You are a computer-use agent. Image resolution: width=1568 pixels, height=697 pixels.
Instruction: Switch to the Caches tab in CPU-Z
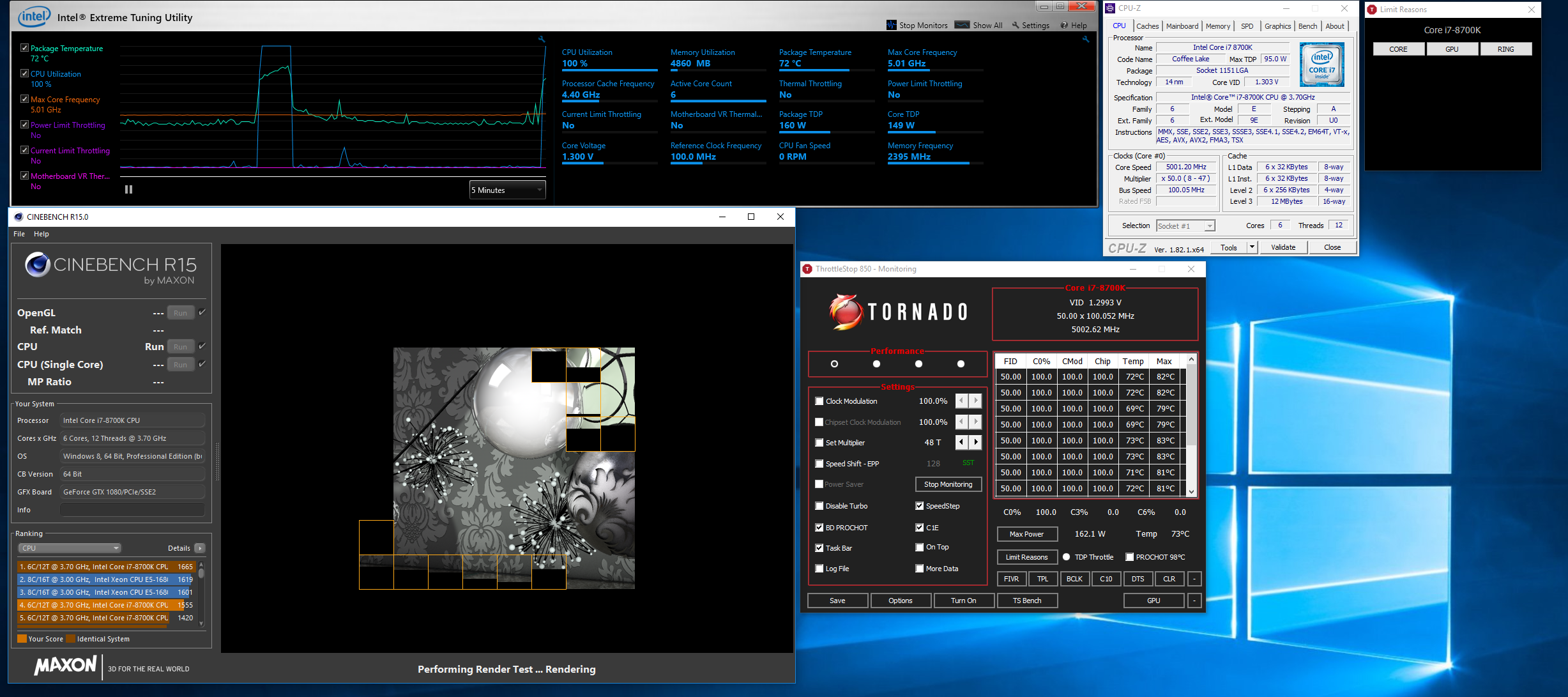tap(1147, 26)
